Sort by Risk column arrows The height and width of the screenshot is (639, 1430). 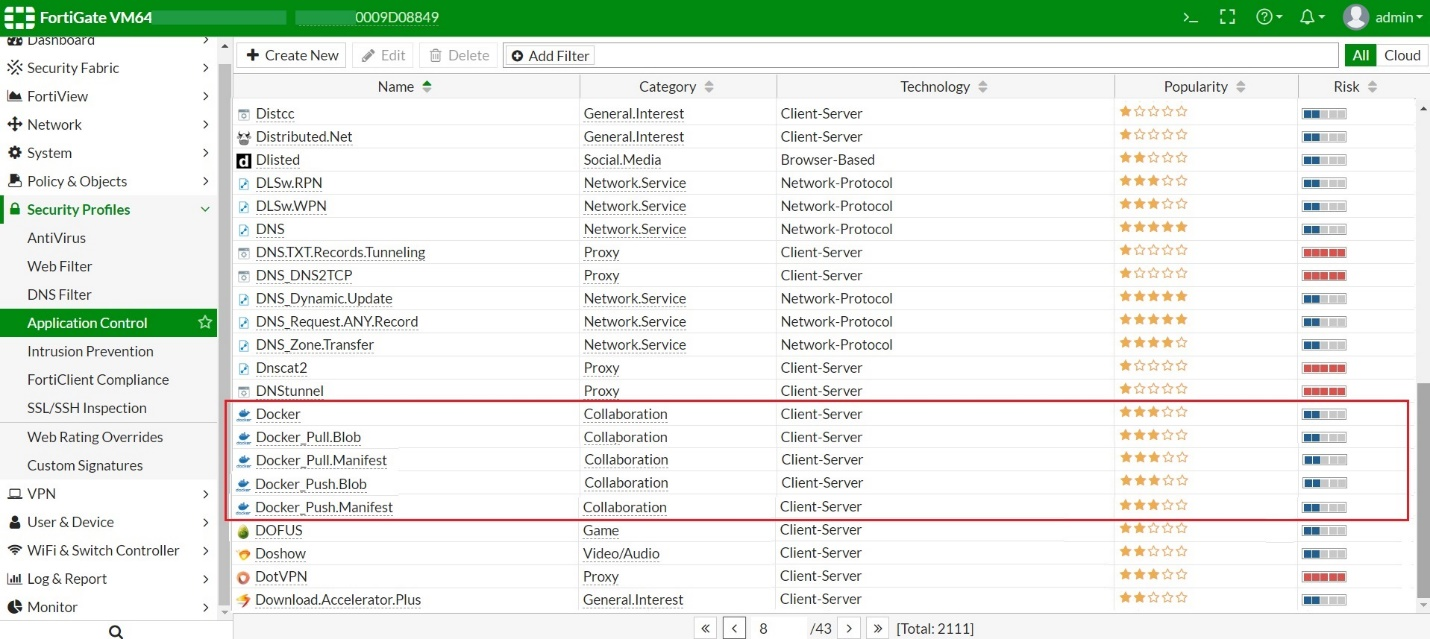1372,87
